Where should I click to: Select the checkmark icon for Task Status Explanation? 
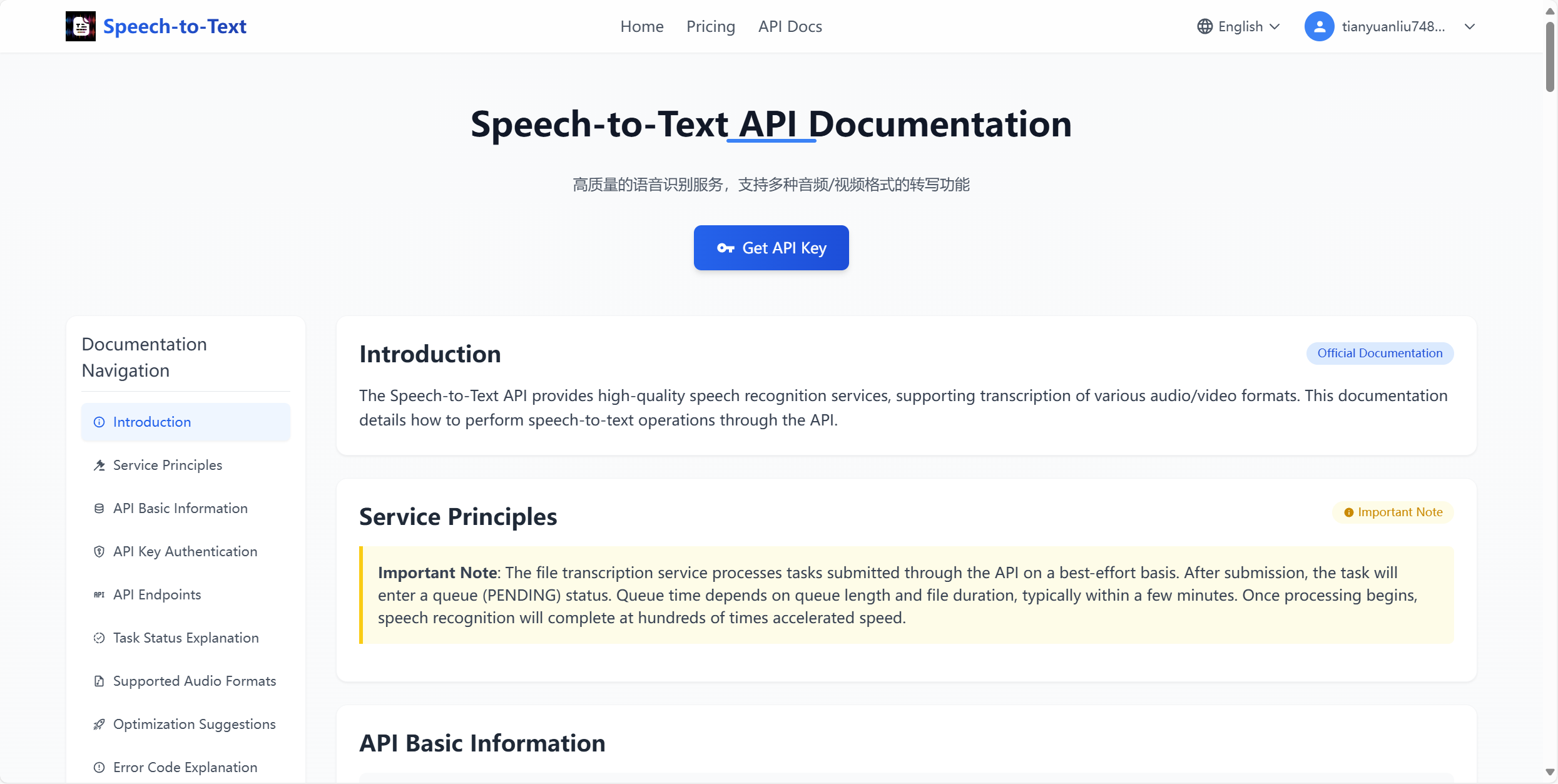(x=99, y=638)
